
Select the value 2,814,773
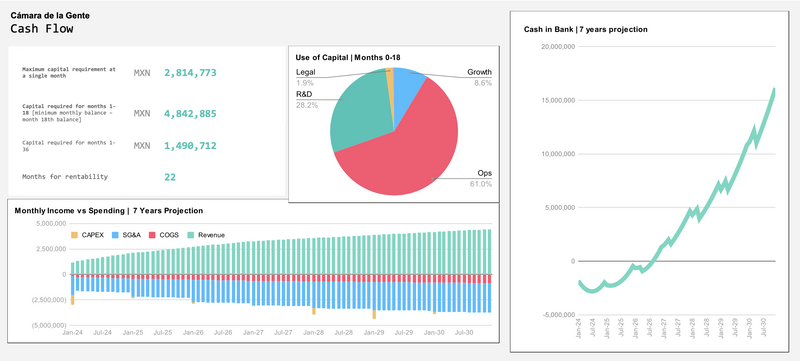coord(190,73)
